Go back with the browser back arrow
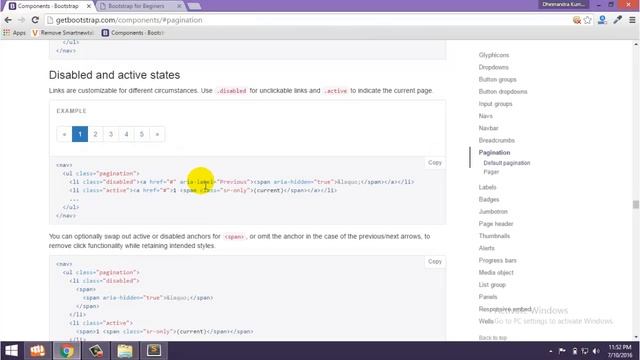The height and width of the screenshot is (360, 640). point(8,20)
